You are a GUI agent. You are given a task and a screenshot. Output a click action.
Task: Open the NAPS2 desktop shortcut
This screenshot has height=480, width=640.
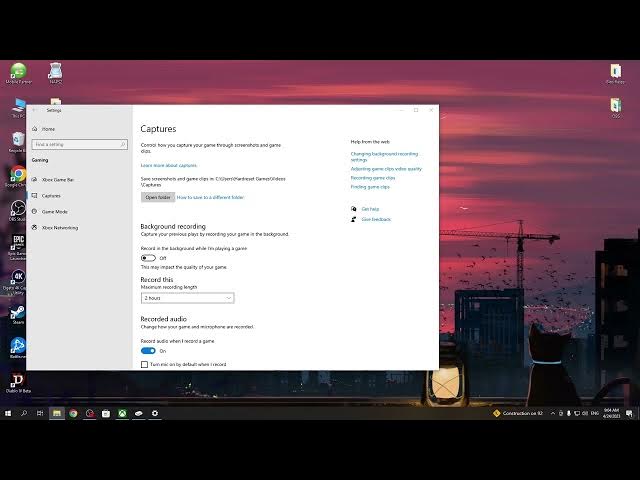pyautogui.click(x=56, y=73)
